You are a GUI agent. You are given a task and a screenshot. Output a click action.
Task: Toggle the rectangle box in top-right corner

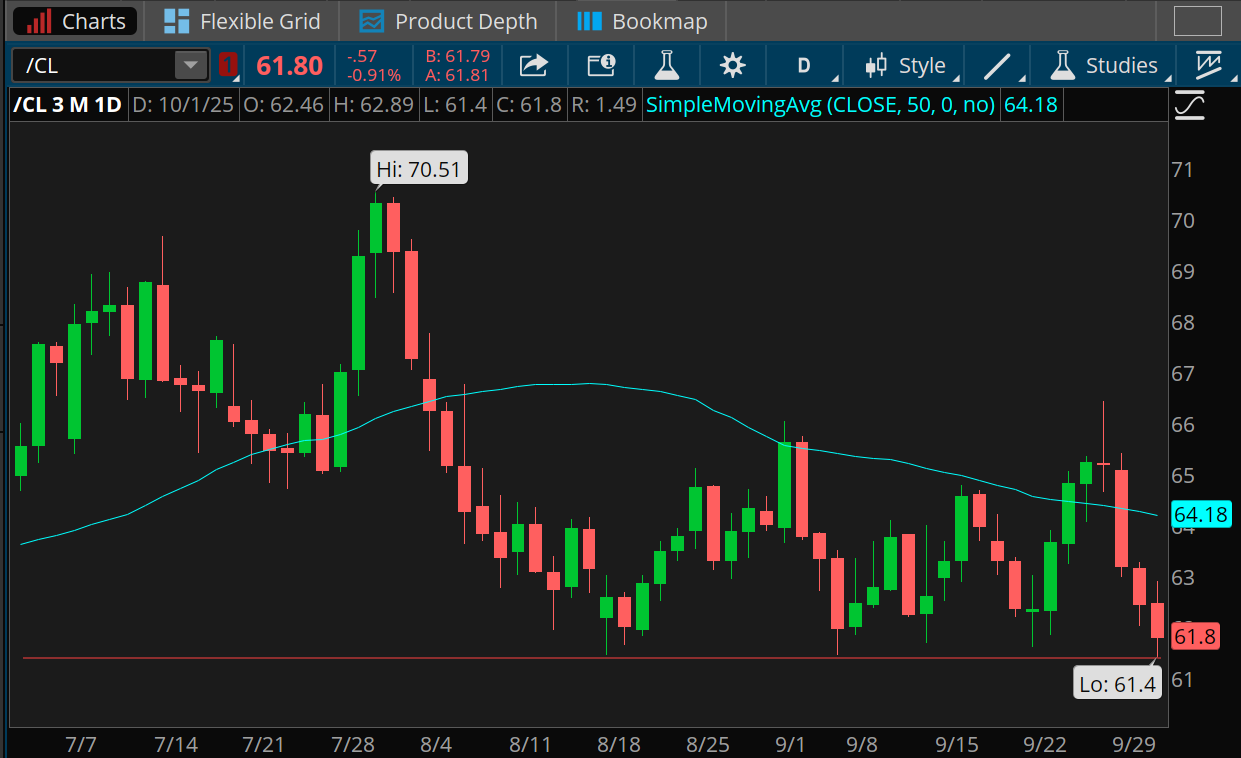pyautogui.click(x=1197, y=21)
